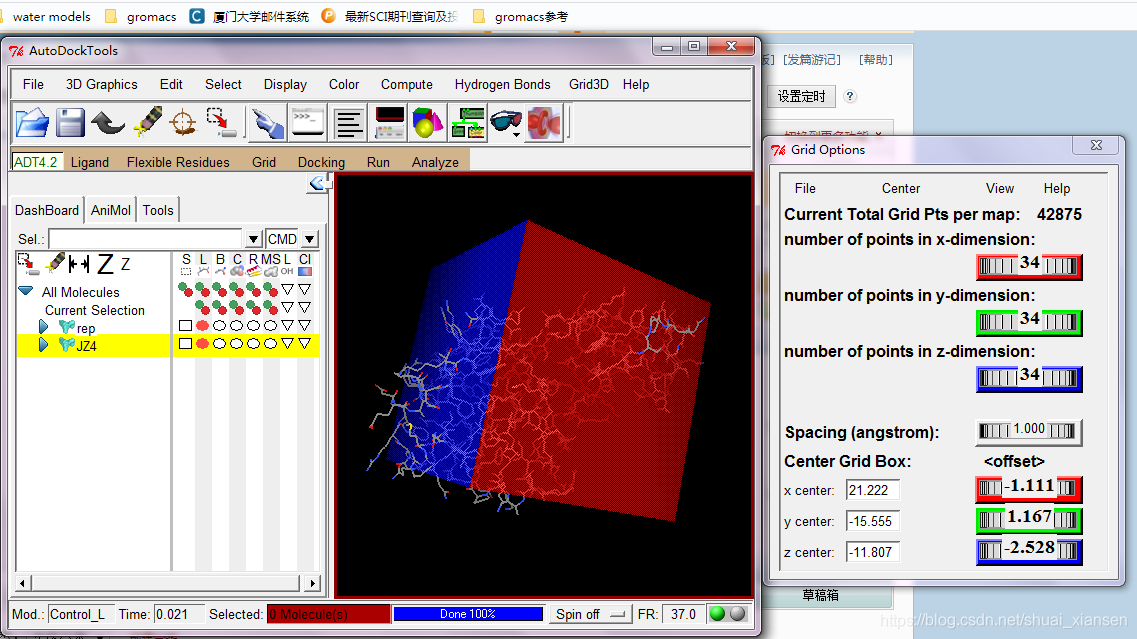Click the 帮助 link in browser
Viewport: 1137px width, 639px height.
[x=876, y=59]
